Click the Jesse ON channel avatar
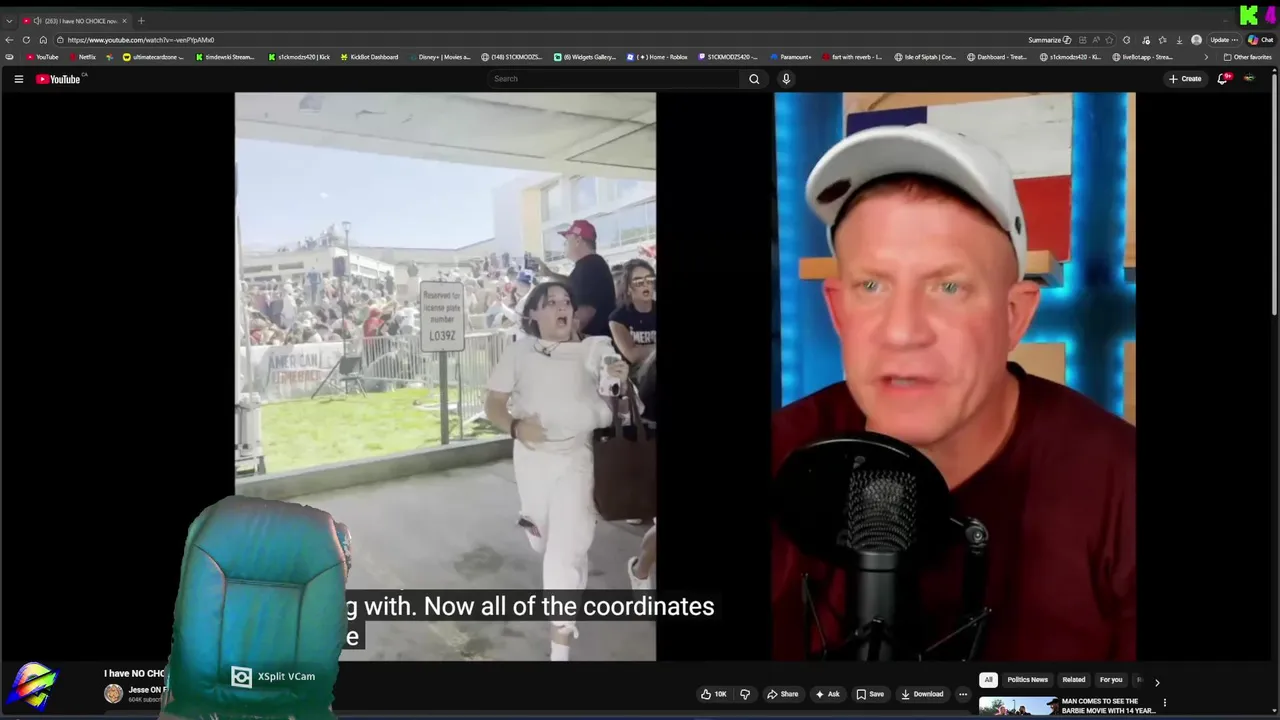 tap(113, 694)
